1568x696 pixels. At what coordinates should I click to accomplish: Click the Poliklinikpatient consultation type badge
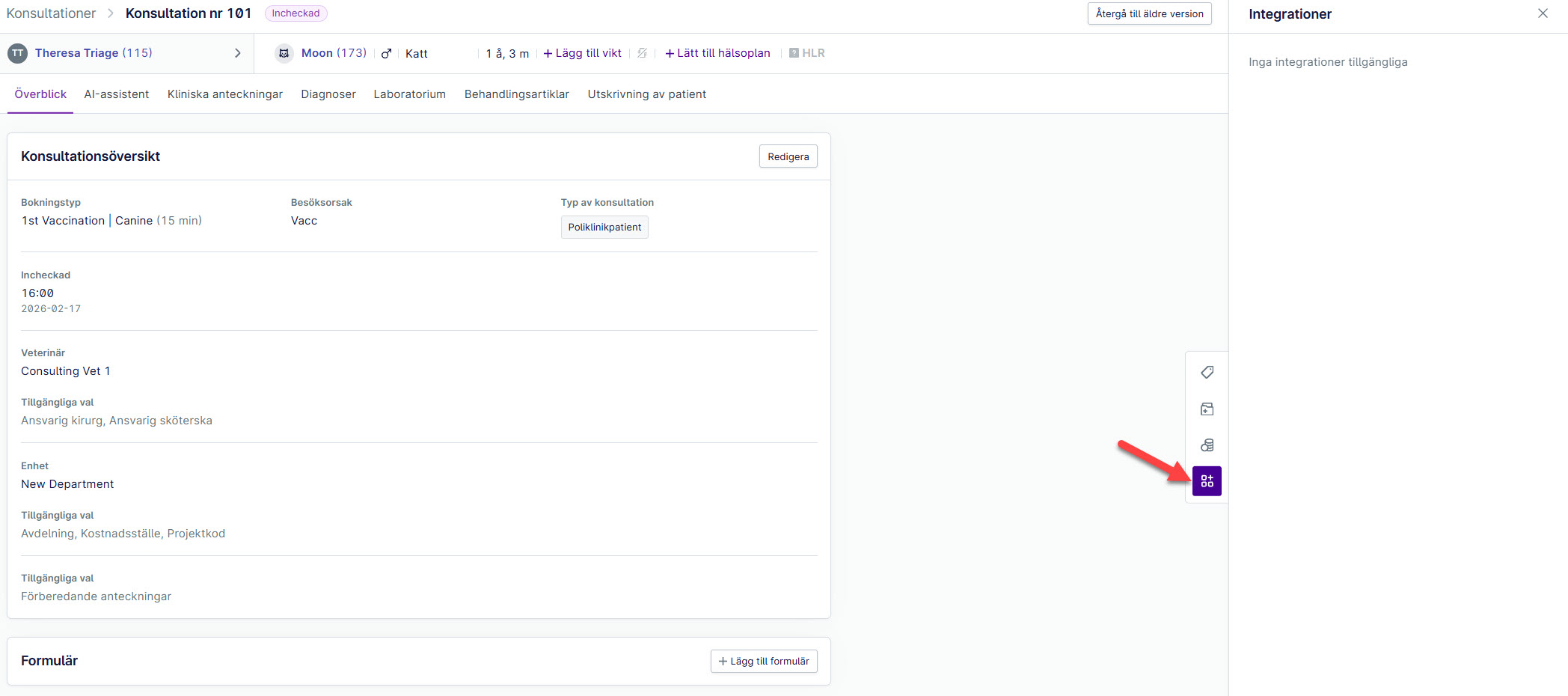pos(604,227)
